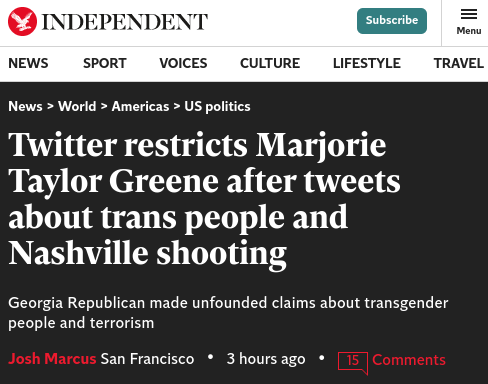Image resolution: width=488 pixels, height=384 pixels.
Task: Open the hamburger Menu icon
Action: (469, 14)
